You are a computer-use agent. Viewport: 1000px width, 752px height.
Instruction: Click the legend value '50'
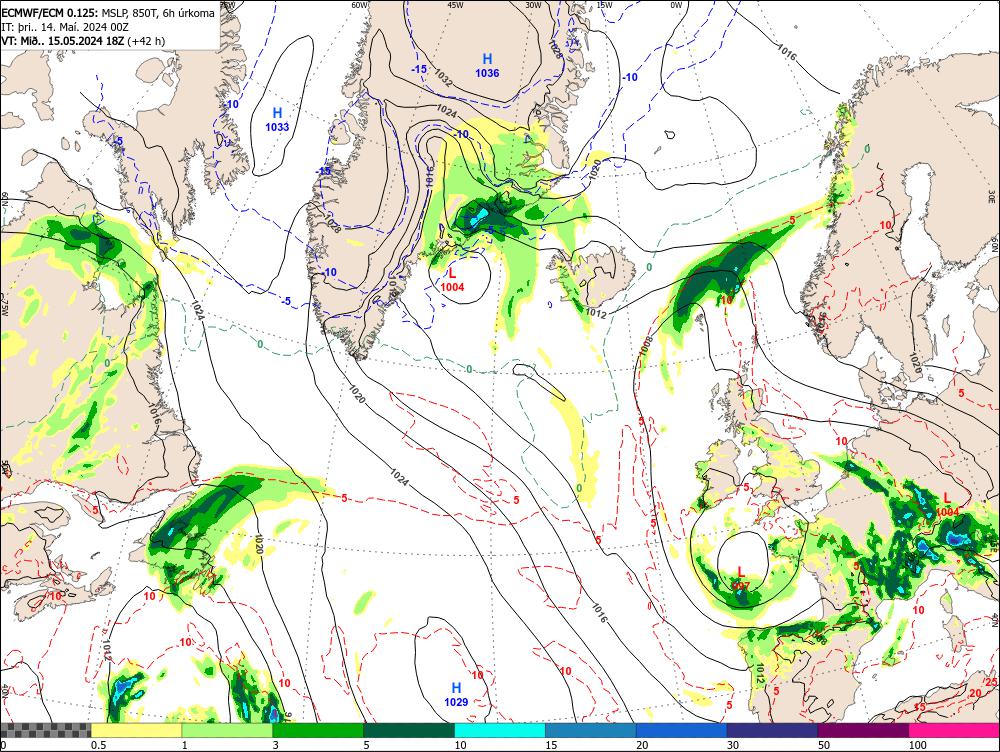(824, 745)
